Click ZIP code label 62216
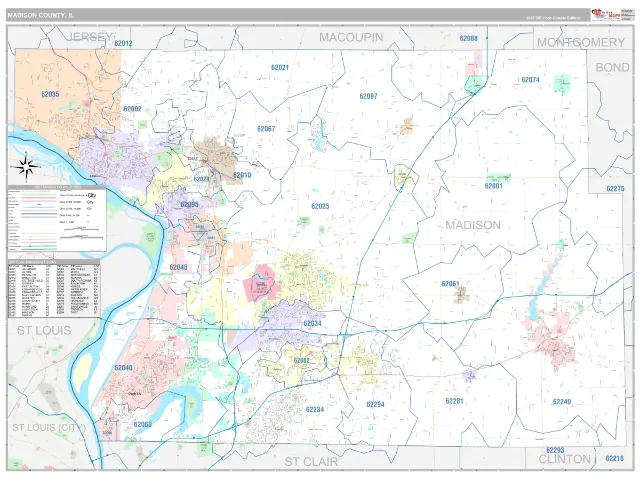Viewport: 640px width, 480px height. pyautogui.click(x=614, y=458)
